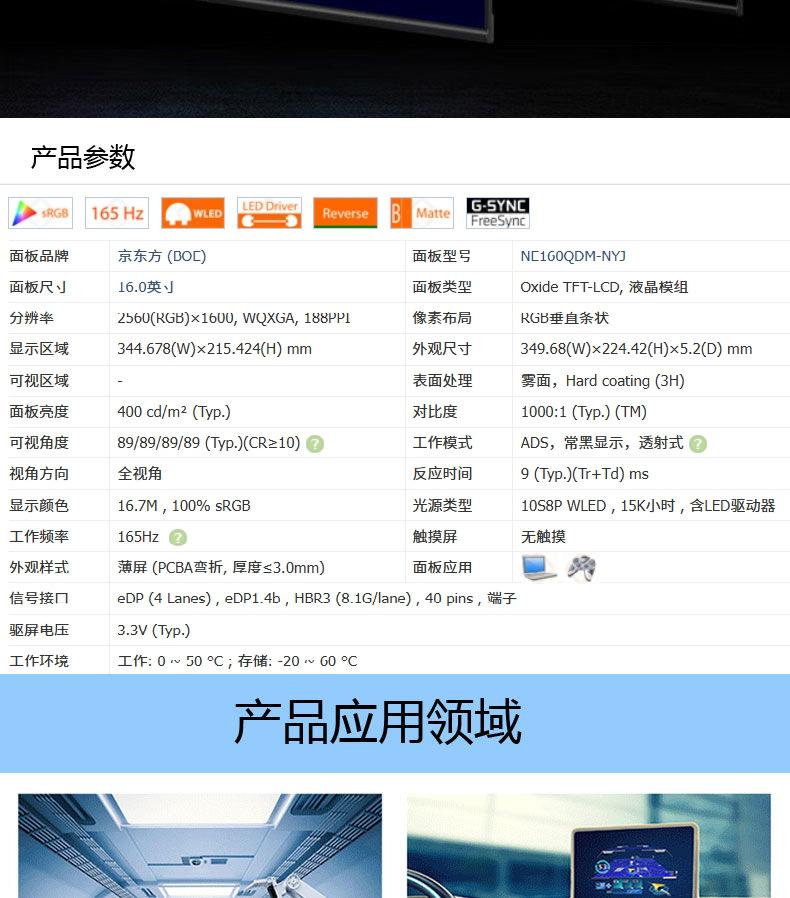Click the 面板品牌 row label
This screenshot has height=898, width=790.
(x=39, y=256)
